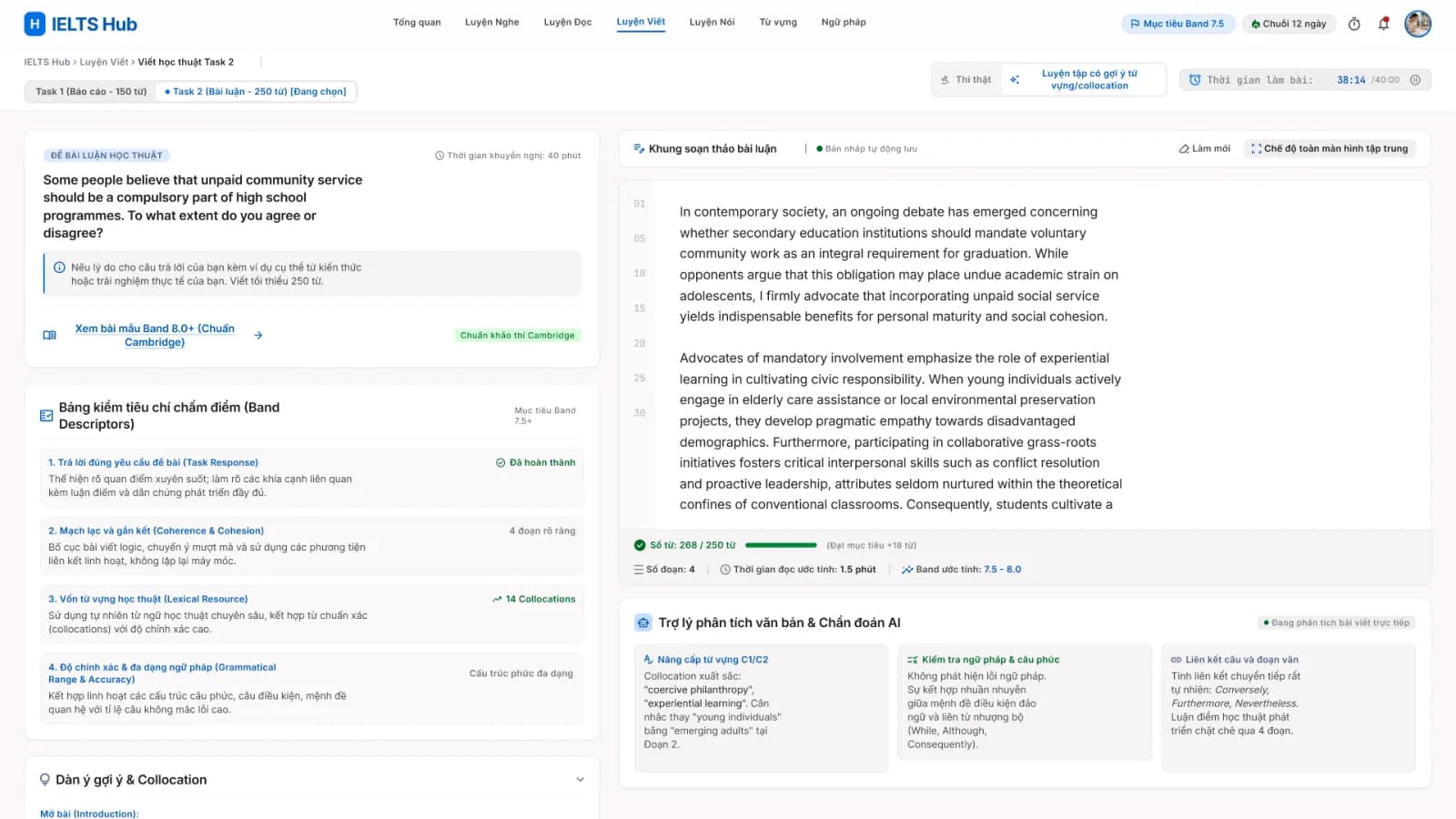Screen dimensions: 1456x819
Task: Collapse the Dàn ý gợi ý & Collocation section
Action: click(580, 780)
